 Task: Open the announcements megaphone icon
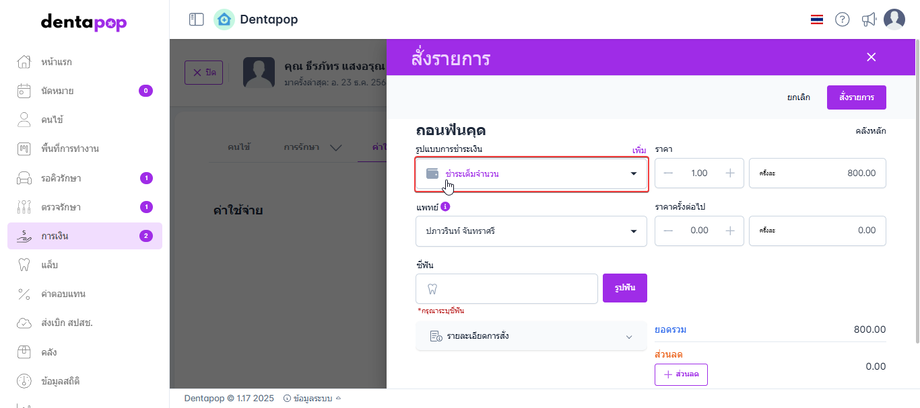[x=868, y=19]
